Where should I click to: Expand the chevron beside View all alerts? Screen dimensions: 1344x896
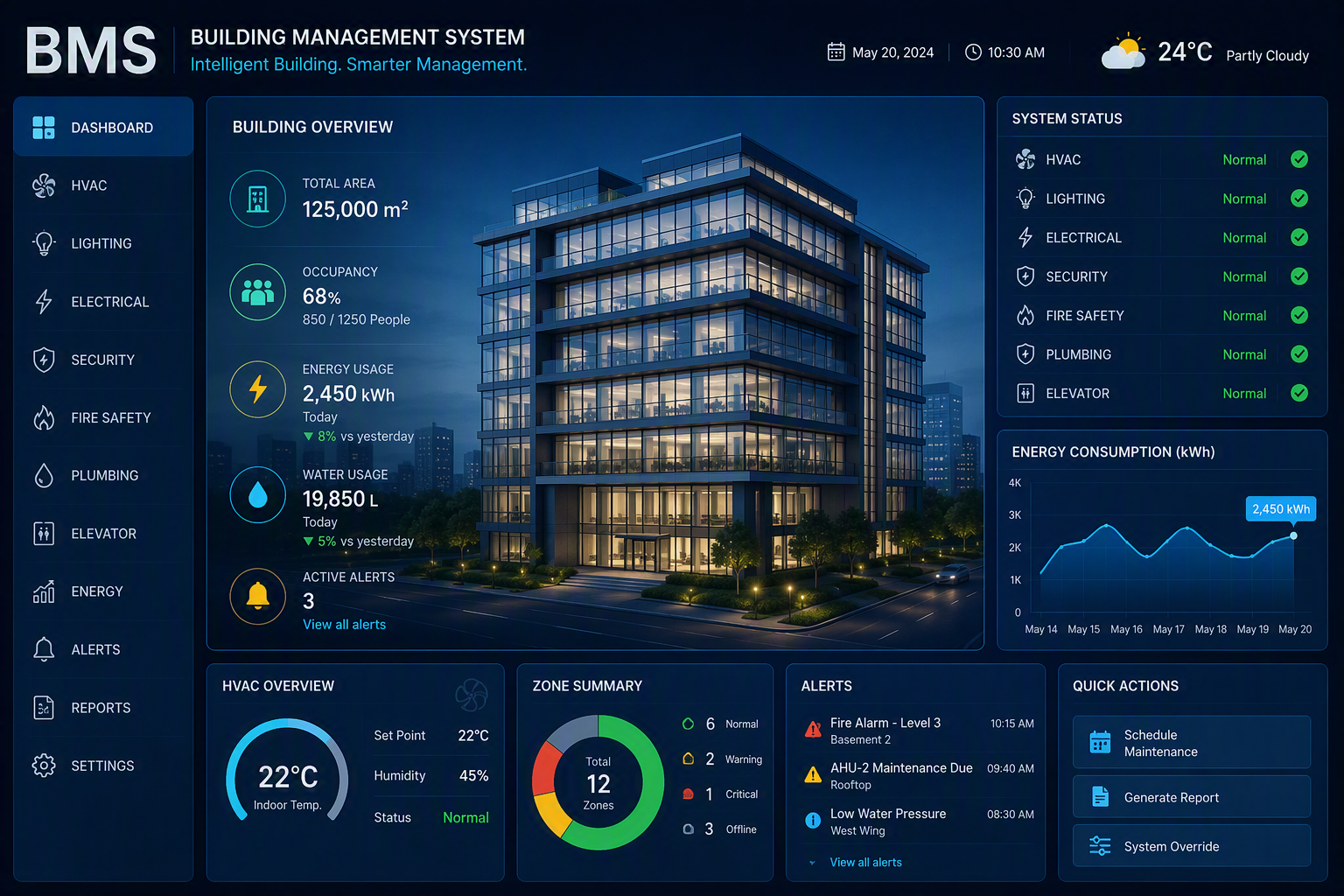(x=812, y=863)
